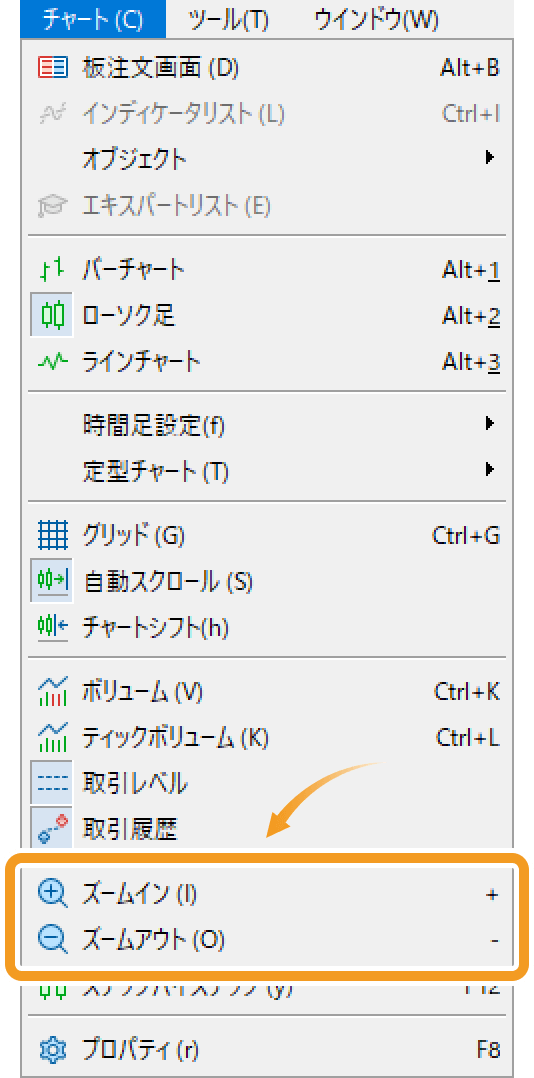Open プロパティ via the gear icon
Screen dimensions: 534x1078
pos(52,1050)
